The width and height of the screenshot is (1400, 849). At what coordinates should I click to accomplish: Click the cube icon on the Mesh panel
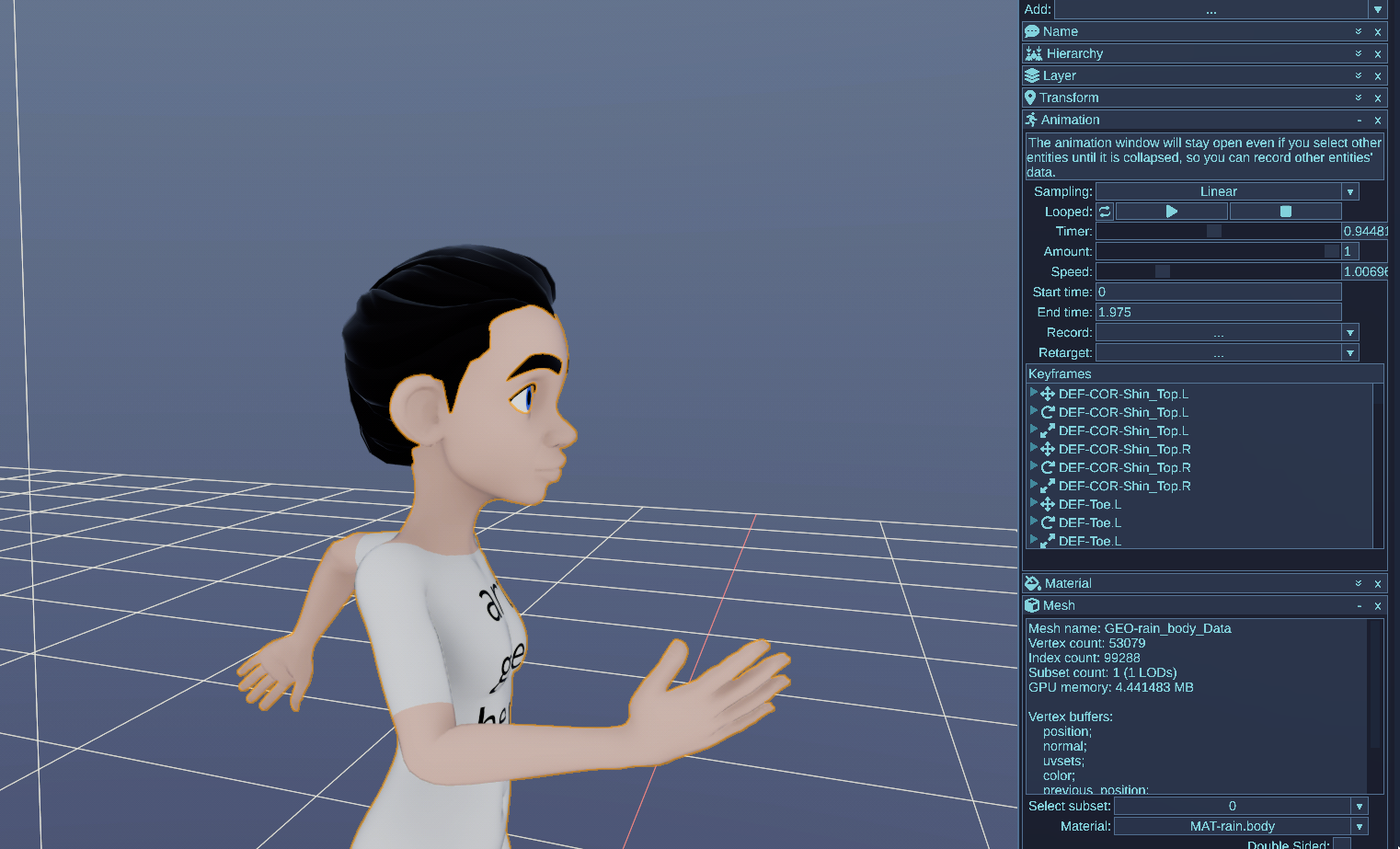coord(1032,604)
